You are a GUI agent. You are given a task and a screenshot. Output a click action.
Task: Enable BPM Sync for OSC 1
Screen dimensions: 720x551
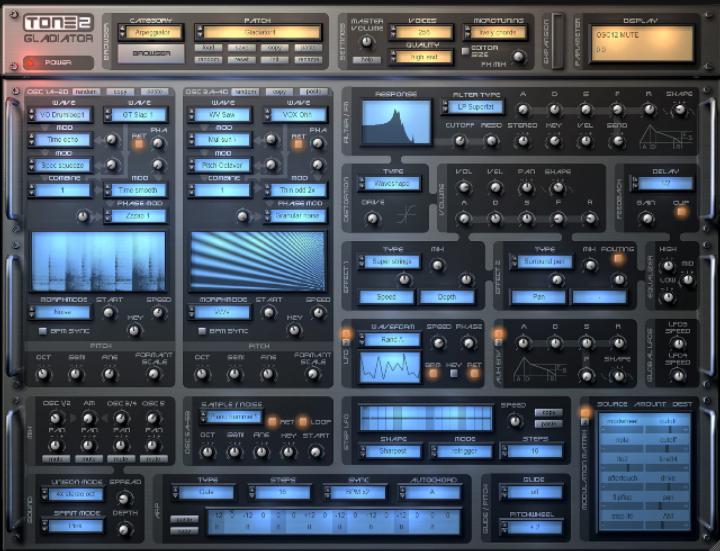43,331
